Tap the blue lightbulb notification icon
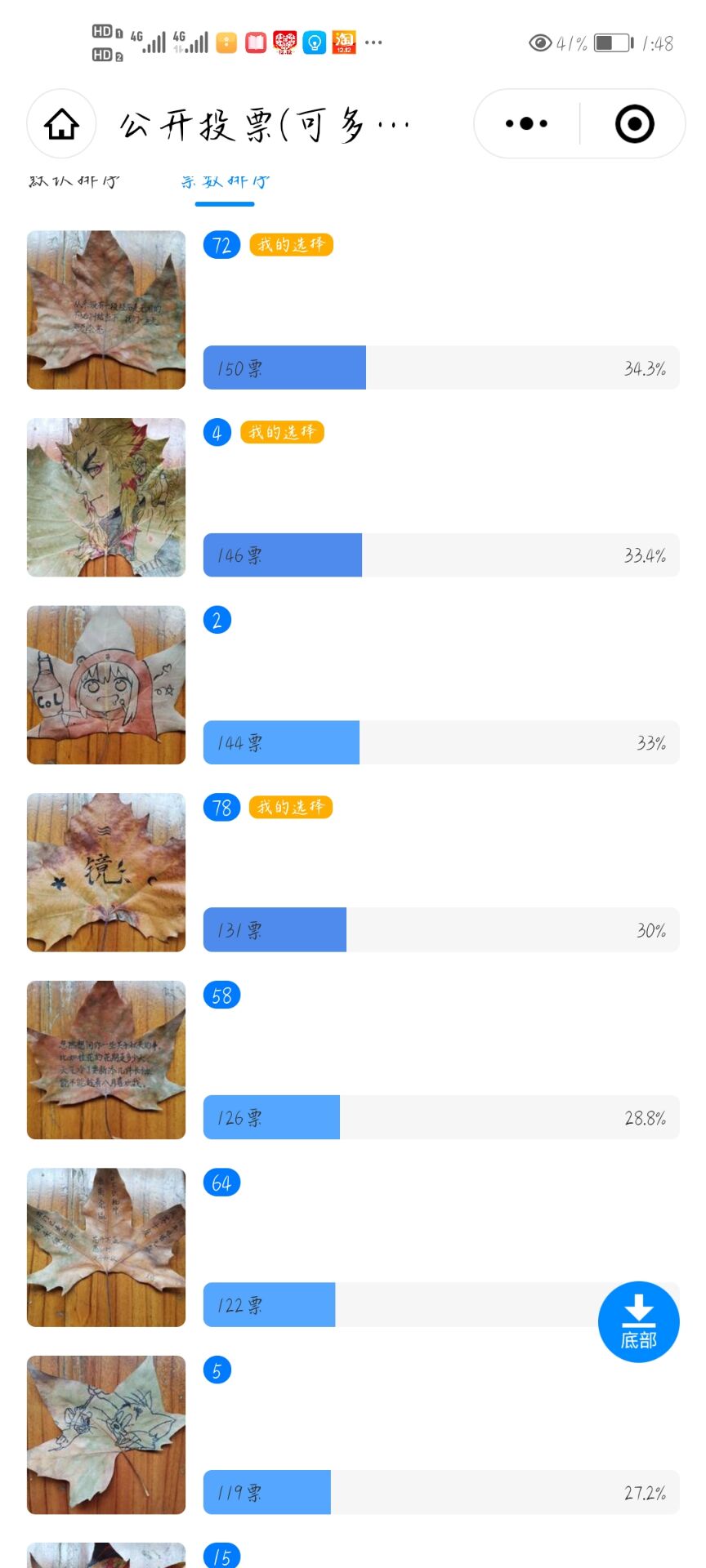 [x=315, y=42]
